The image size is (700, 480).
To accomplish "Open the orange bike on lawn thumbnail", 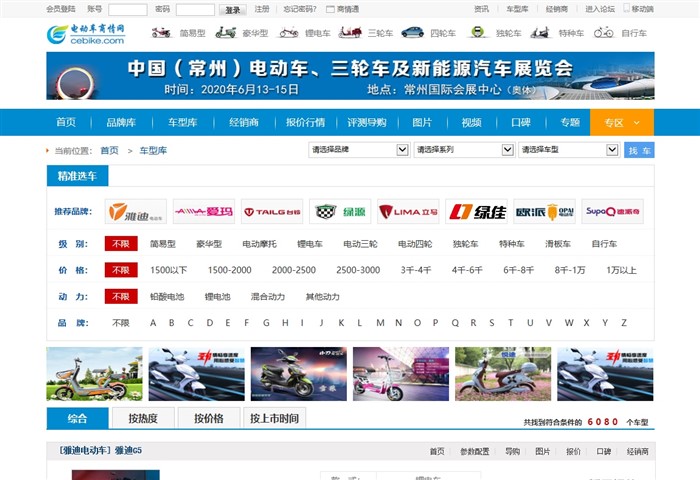I will click(95, 374).
